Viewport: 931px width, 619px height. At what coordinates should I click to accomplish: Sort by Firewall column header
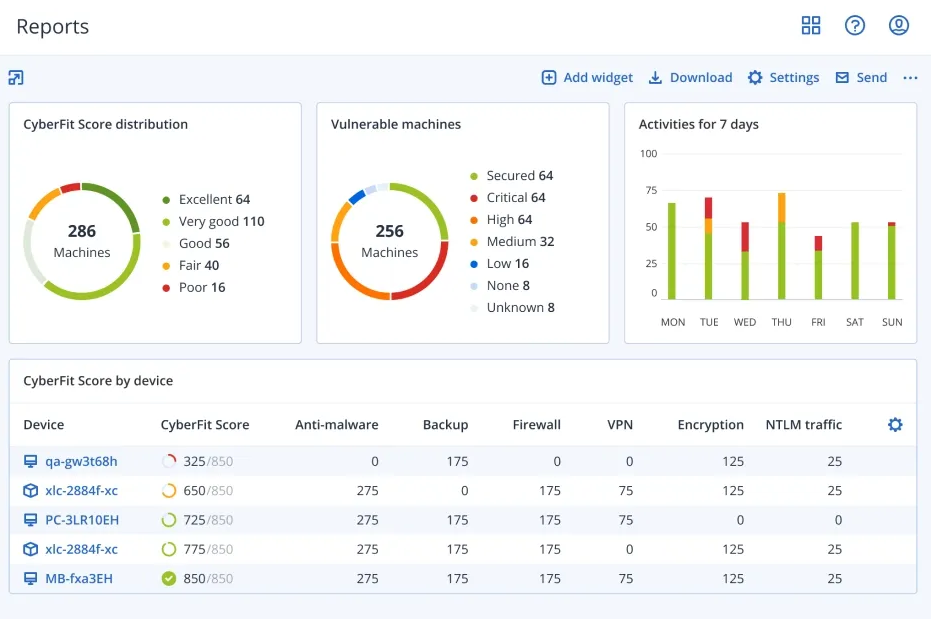(x=537, y=424)
